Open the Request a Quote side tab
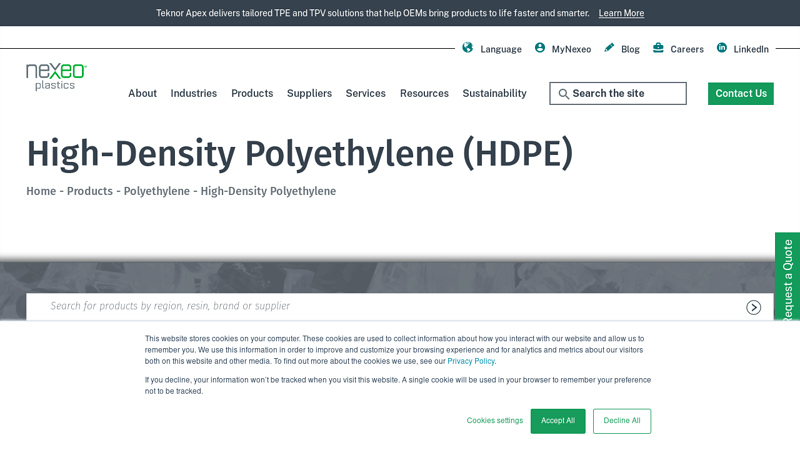 (787, 280)
